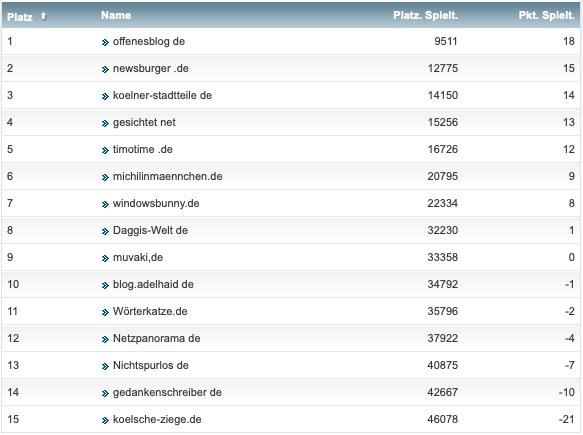Screen dimensions: 583x435
Task: Select the points value 15 for newsburger
Action: click(x=569, y=68)
